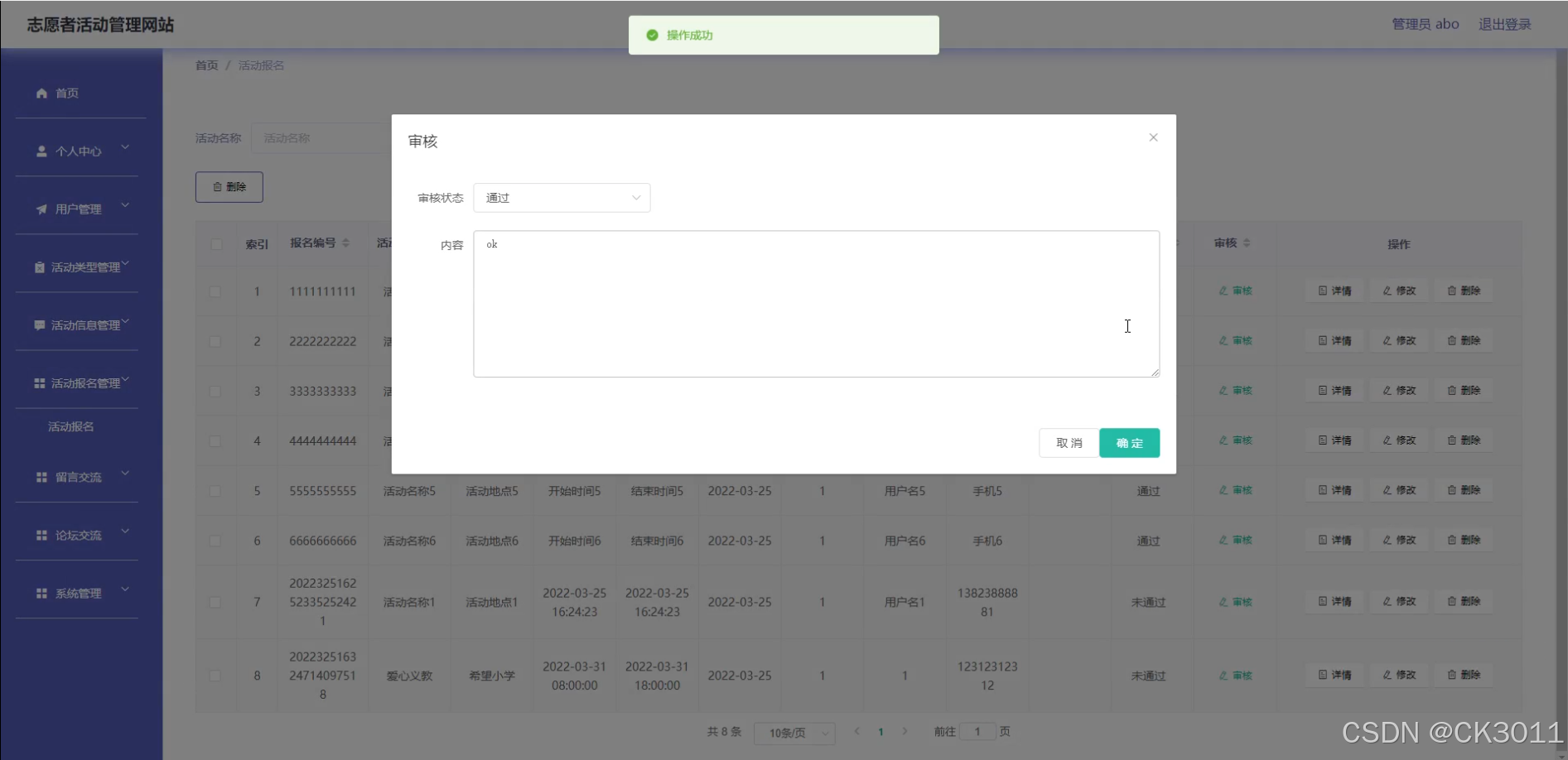The image size is (1568, 760).
Task: Check the row 4 checkbox
Action: tap(215, 441)
